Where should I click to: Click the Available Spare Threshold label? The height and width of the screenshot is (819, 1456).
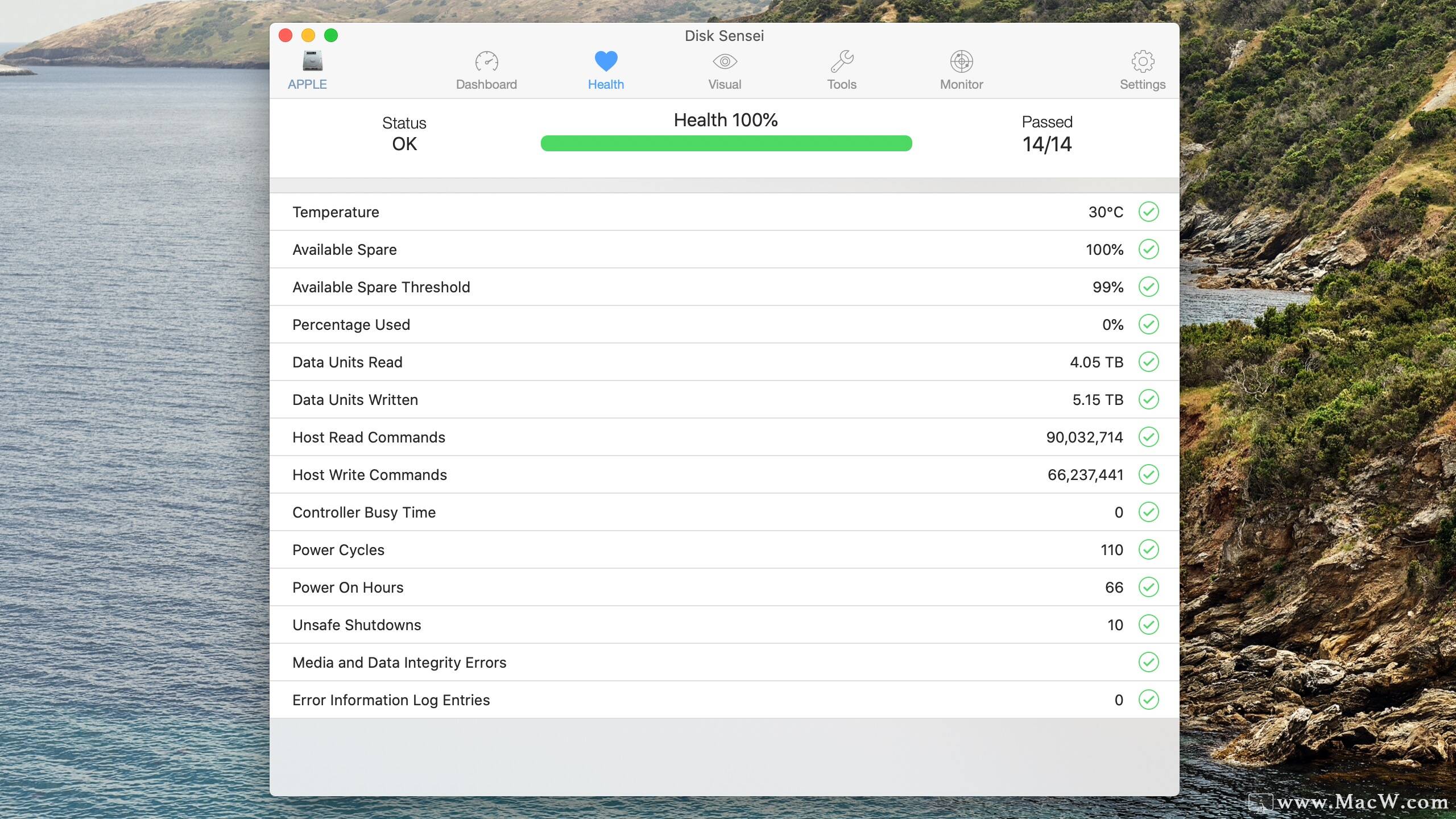pyautogui.click(x=381, y=287)
